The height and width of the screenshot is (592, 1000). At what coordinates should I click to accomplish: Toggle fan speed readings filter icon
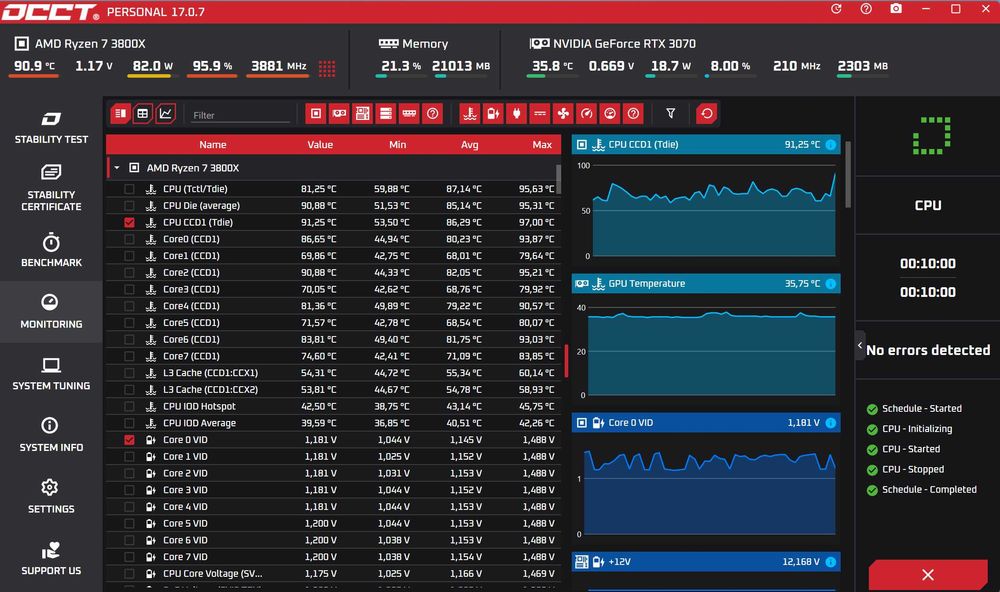pyautogui.click(x=563, y=114)
